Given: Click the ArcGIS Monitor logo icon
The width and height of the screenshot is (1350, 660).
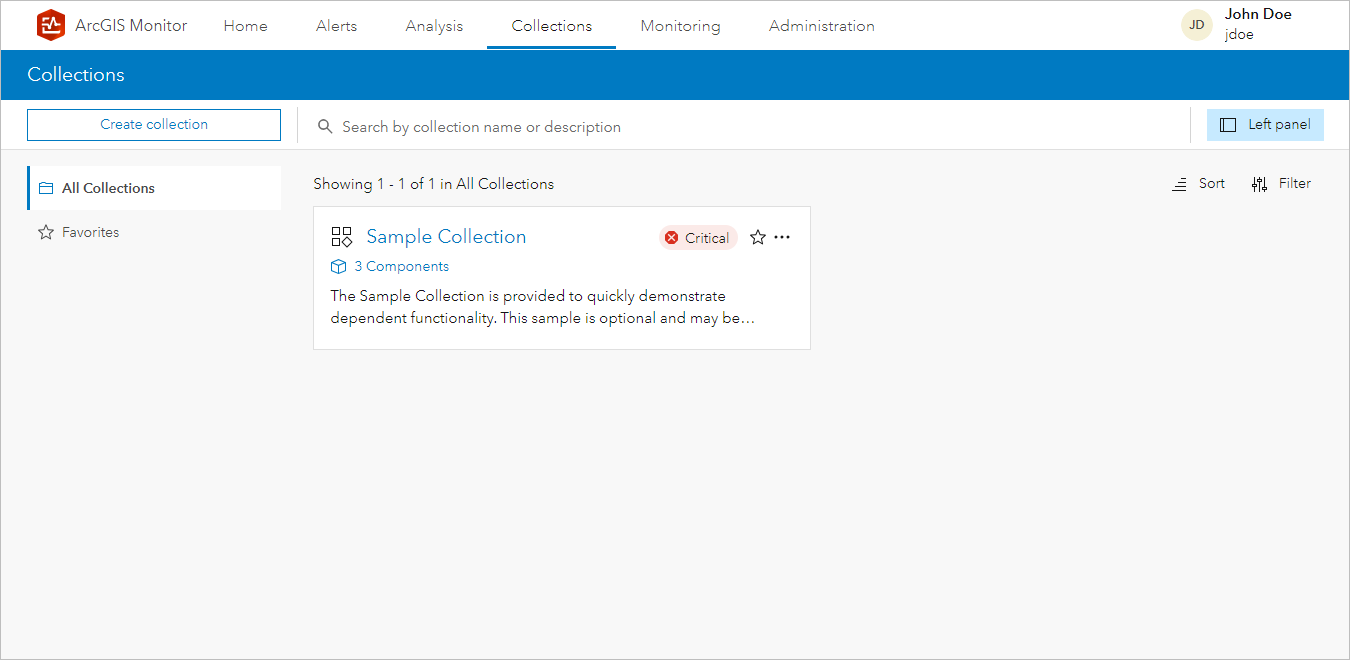Looking at the screenshot, I should point(50,25).
